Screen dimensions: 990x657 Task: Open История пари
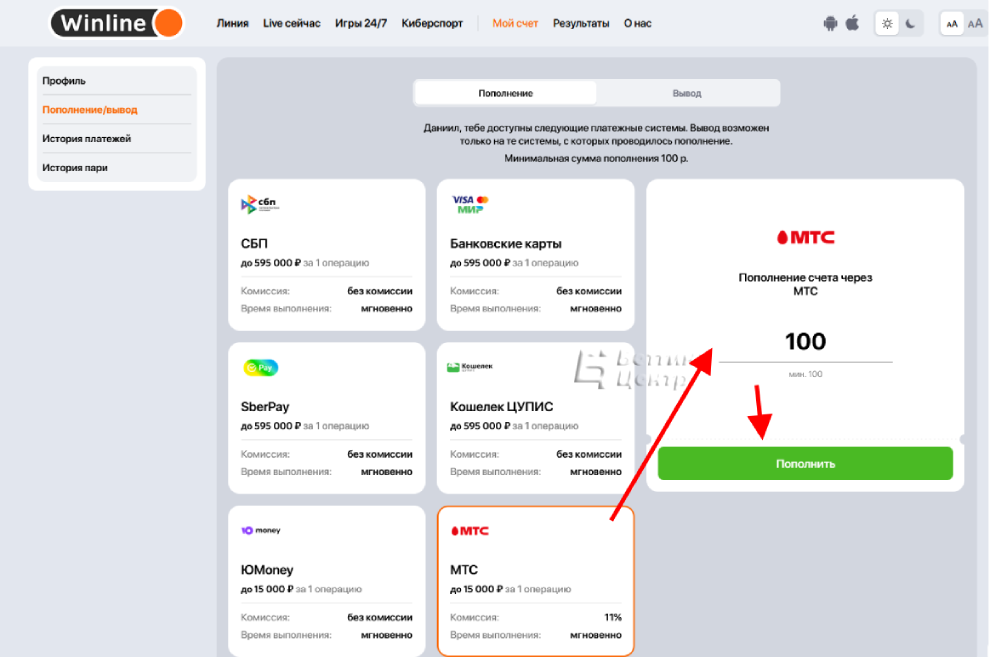(x=75, y=168)
